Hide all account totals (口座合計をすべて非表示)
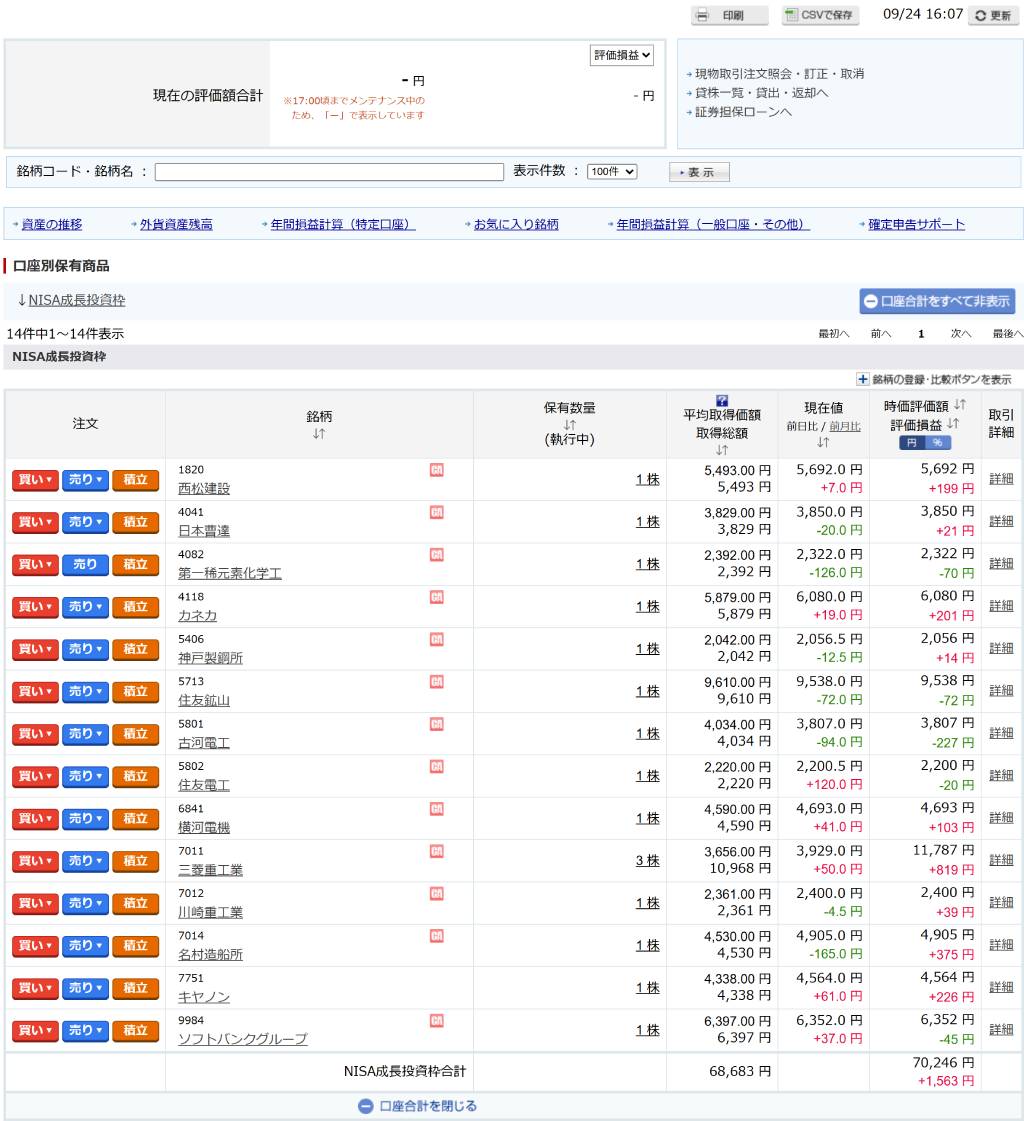Screen dimensions: 1024x1121 [937, 302]
